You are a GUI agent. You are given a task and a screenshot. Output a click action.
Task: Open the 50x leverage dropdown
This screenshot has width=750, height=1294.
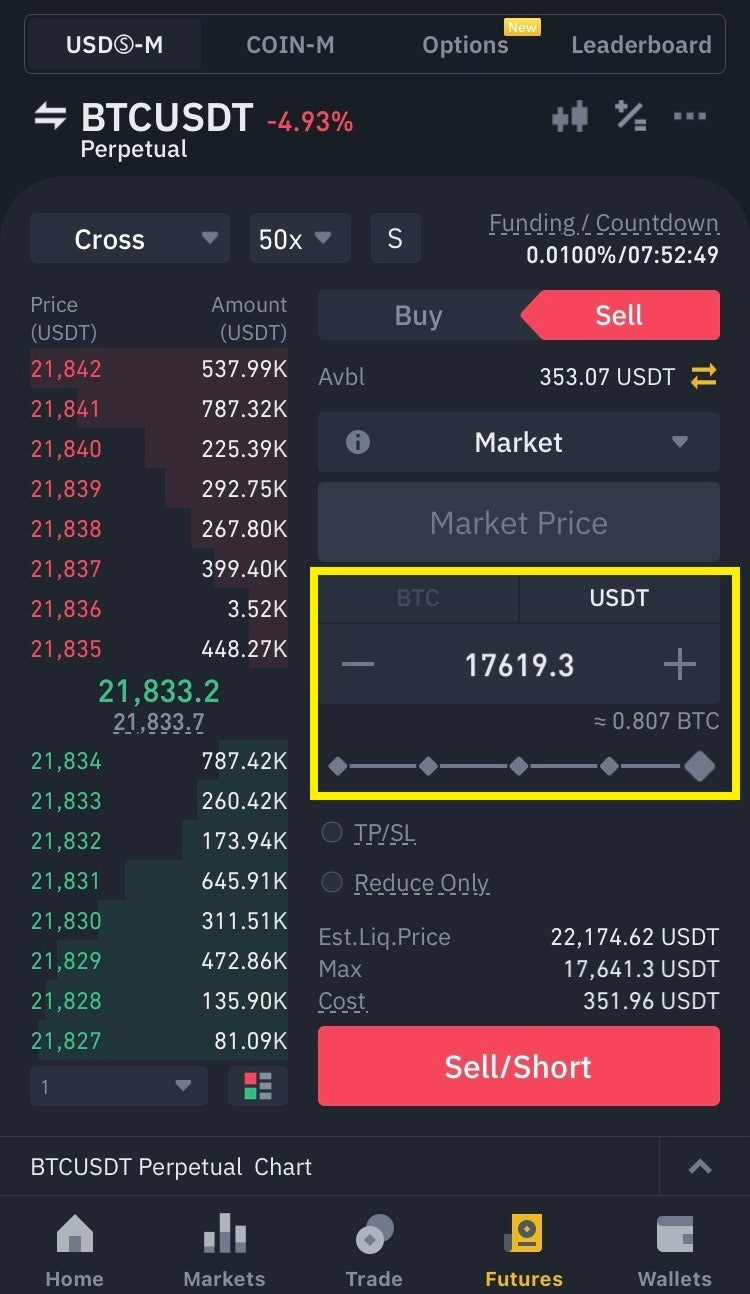[299, 240]
